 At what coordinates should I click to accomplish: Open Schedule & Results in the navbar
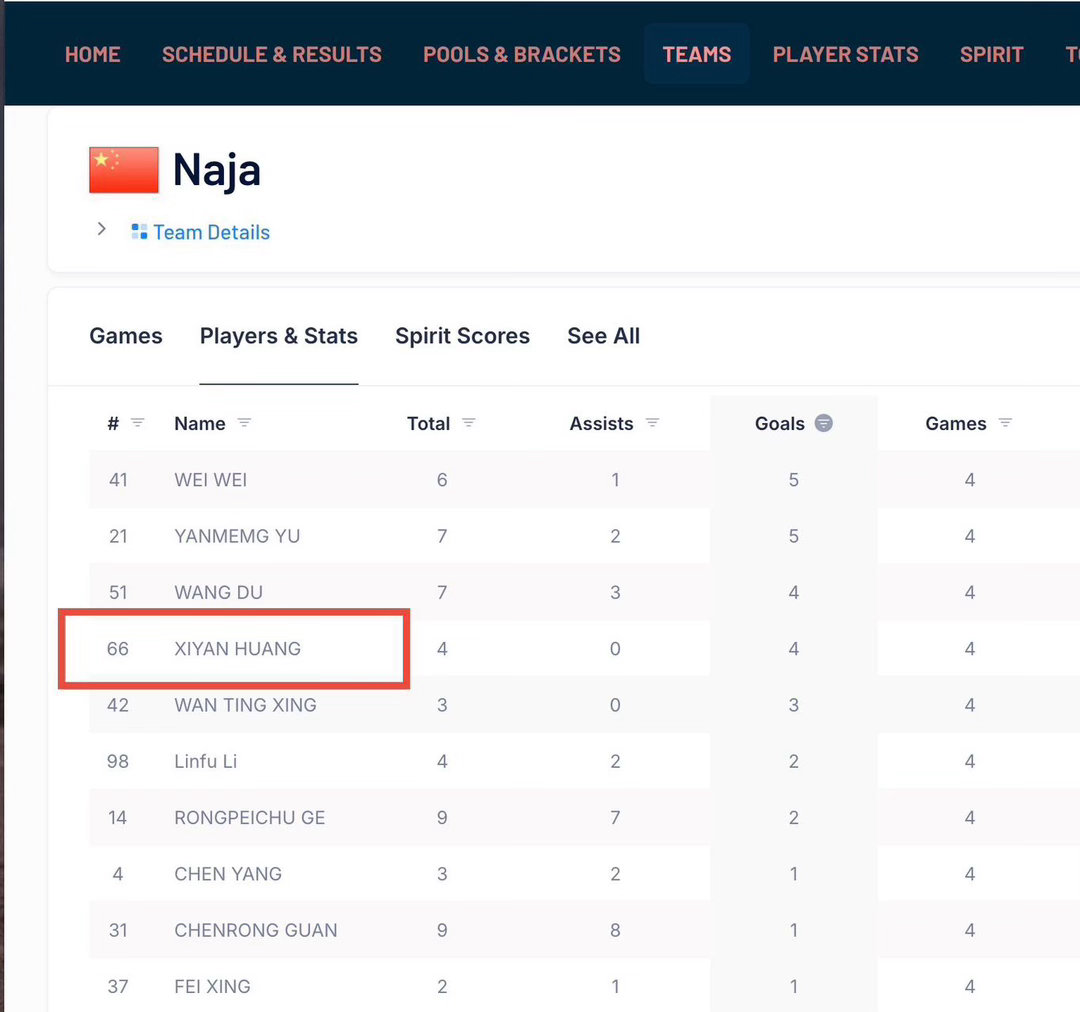coord(271,54)
